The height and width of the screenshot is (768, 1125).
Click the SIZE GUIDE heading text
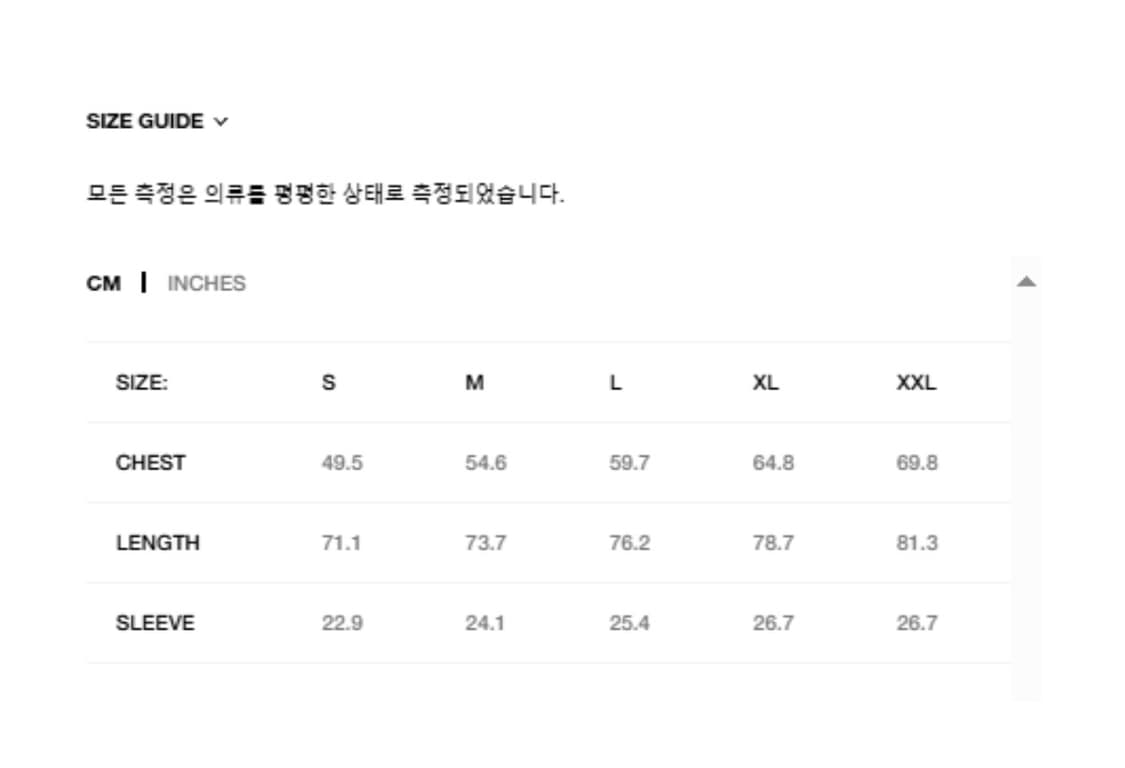tap(144, 122)
